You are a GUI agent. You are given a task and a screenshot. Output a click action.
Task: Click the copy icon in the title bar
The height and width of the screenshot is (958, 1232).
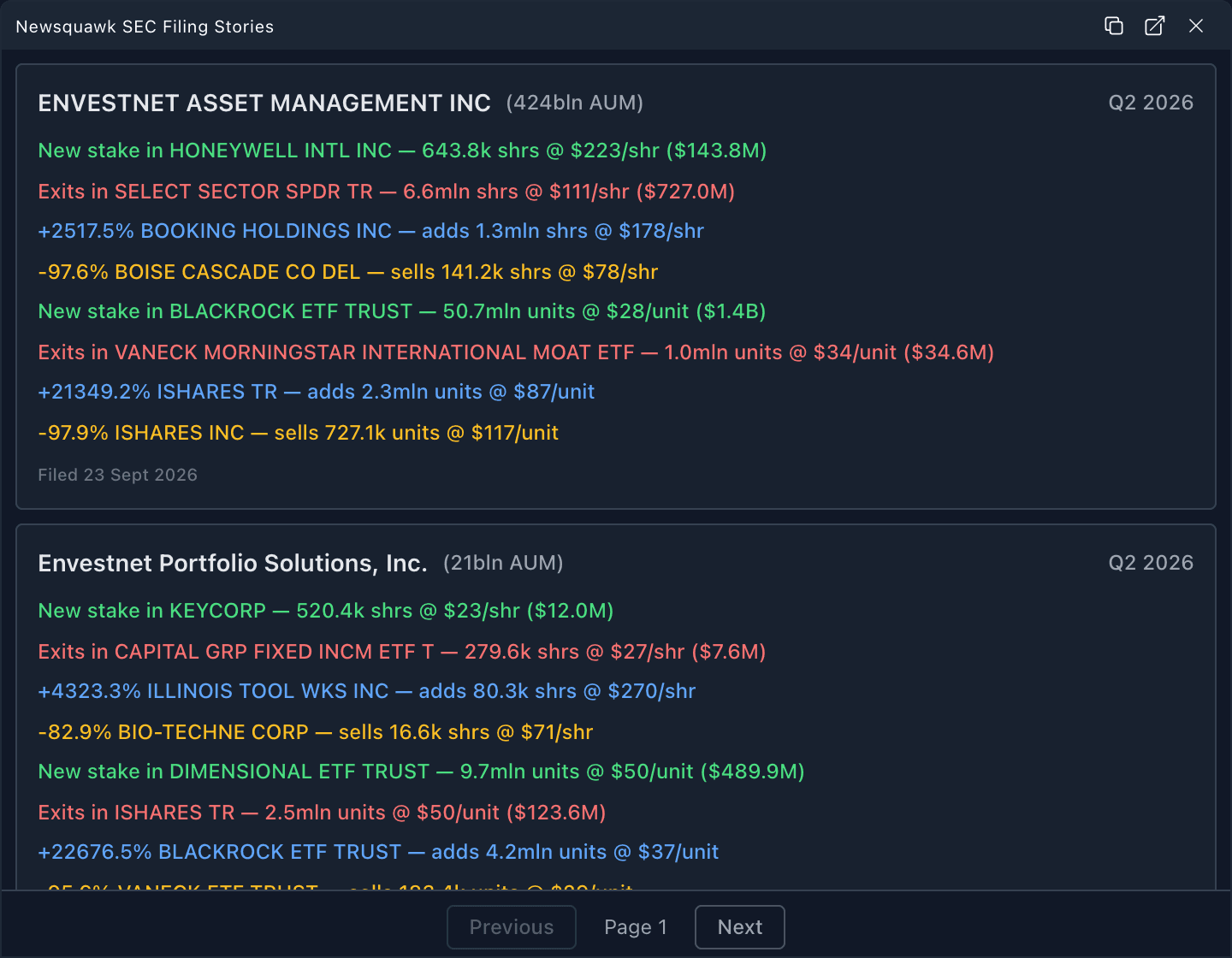tap(1113, 26)
